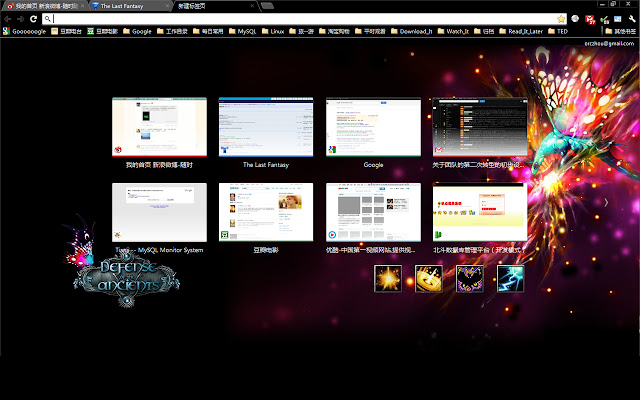Image resolution: width=640 pixels, height=400 pixels.
Task: Expand the MySQL bookmarks folder
Action: 242,31
